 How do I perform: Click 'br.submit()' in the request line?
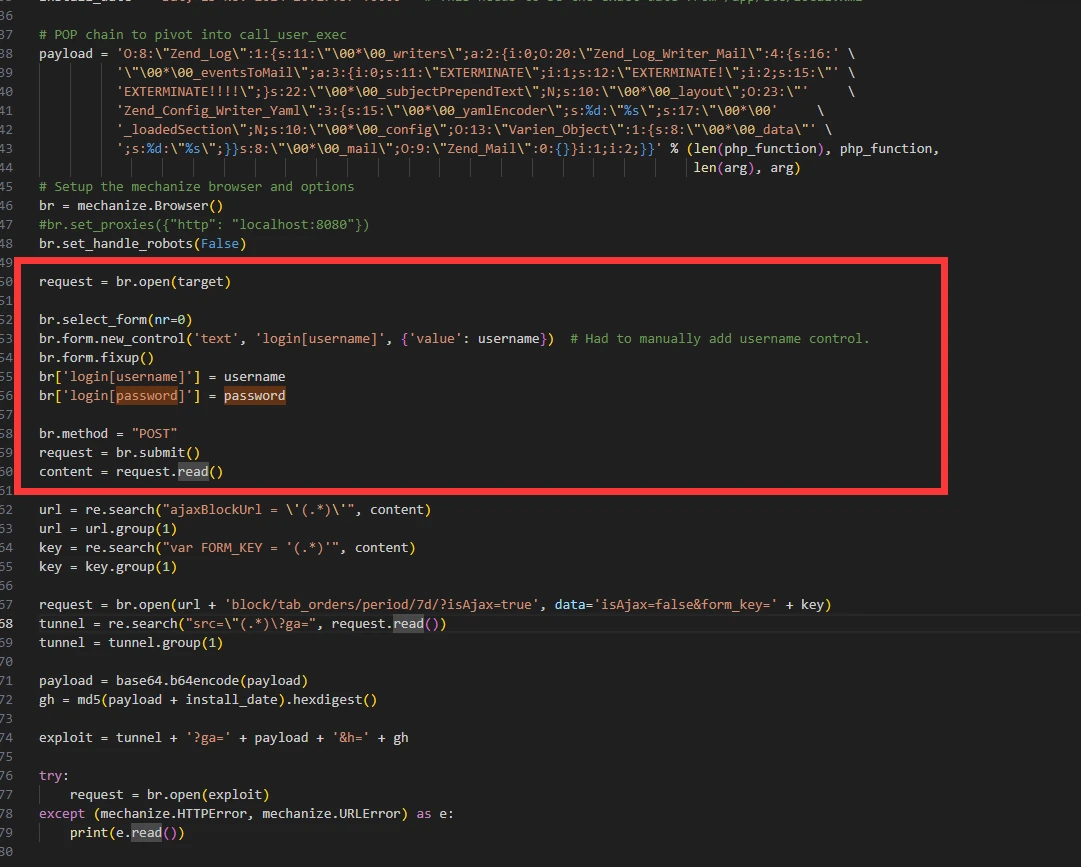(158, 453)
